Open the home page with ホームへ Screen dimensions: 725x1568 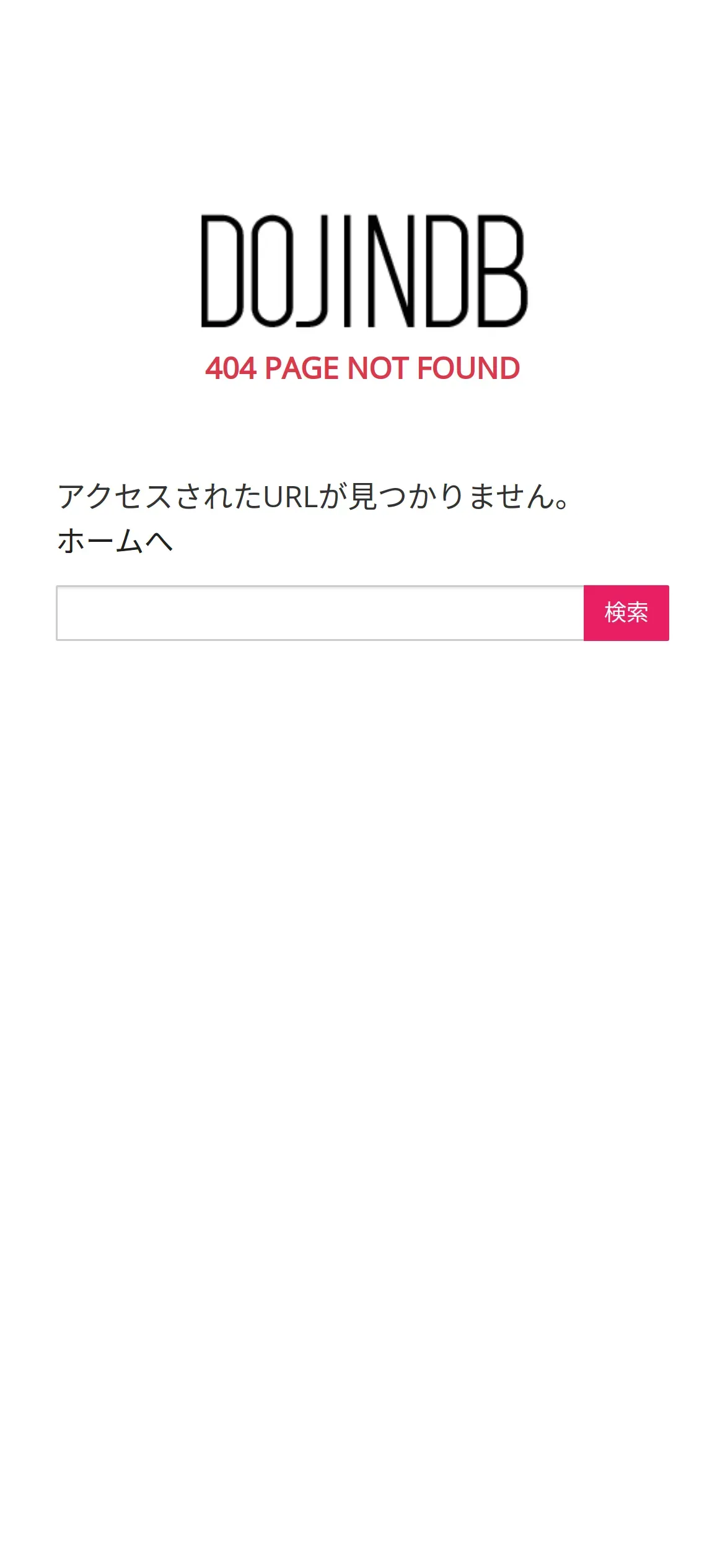coord(115,541)
